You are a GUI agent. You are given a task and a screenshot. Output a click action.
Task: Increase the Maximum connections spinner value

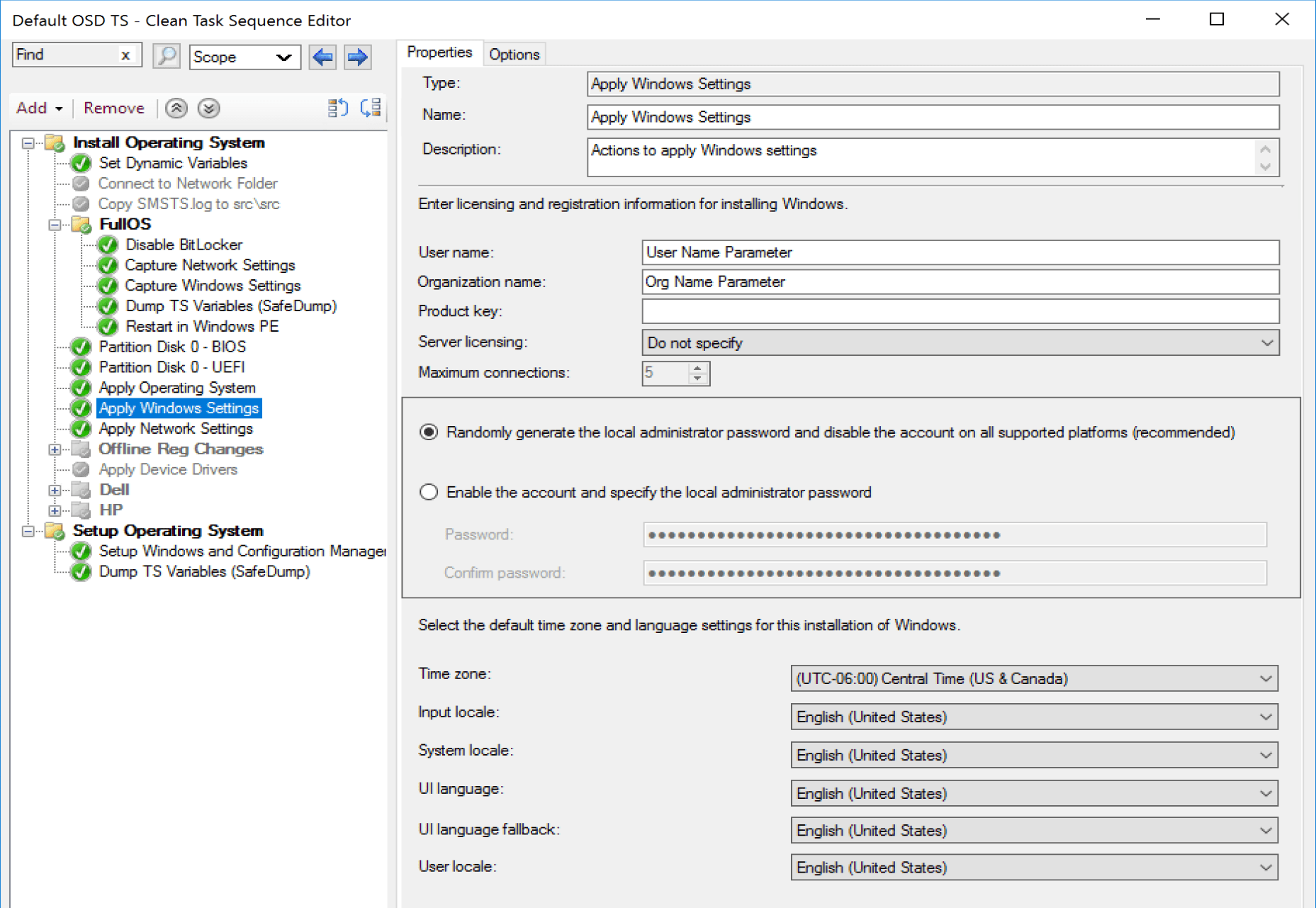[x=698, y=367]
